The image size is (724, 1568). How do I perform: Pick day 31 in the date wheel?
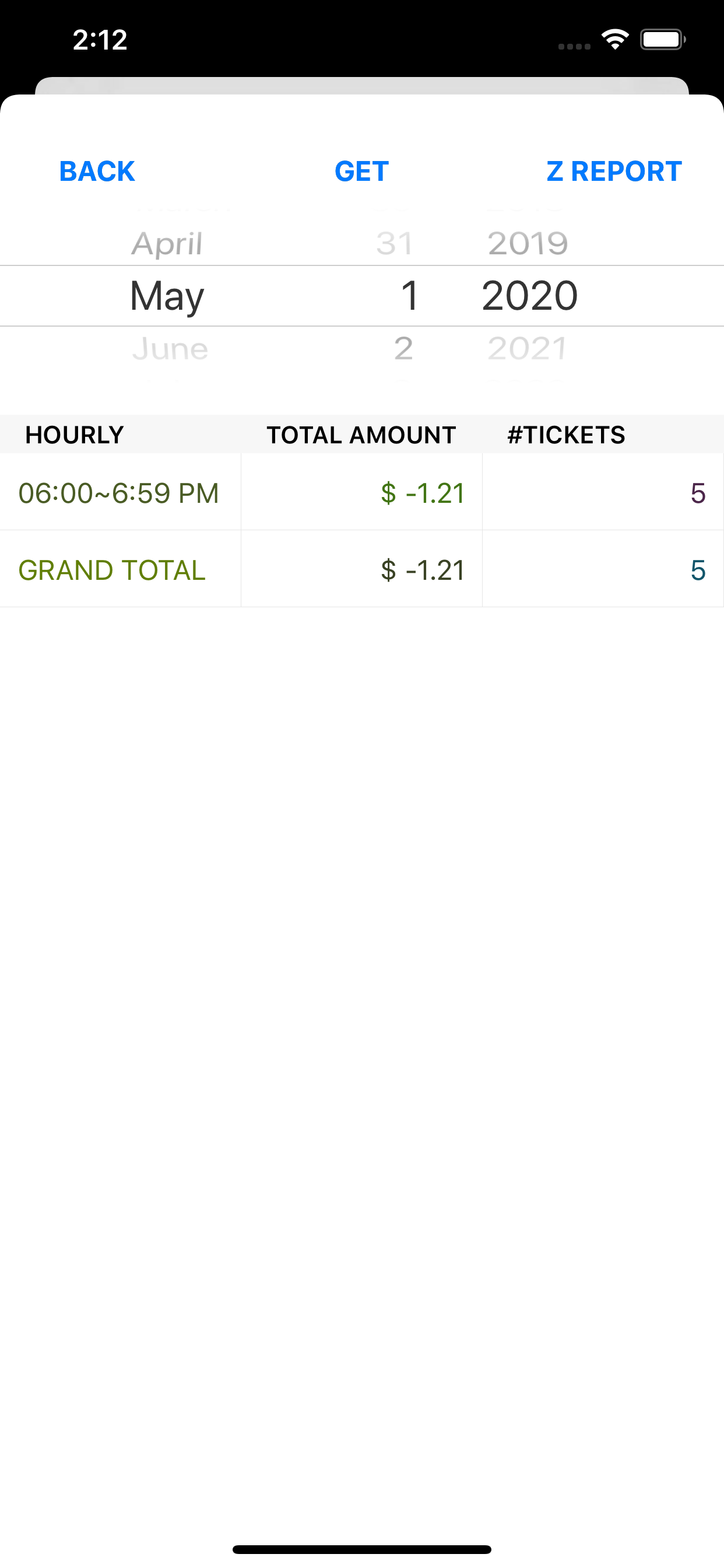coord(395,243)
